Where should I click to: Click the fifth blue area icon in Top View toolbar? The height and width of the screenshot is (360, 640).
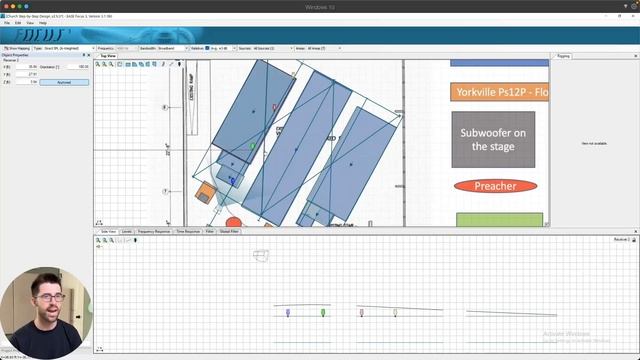coord(154,64)
